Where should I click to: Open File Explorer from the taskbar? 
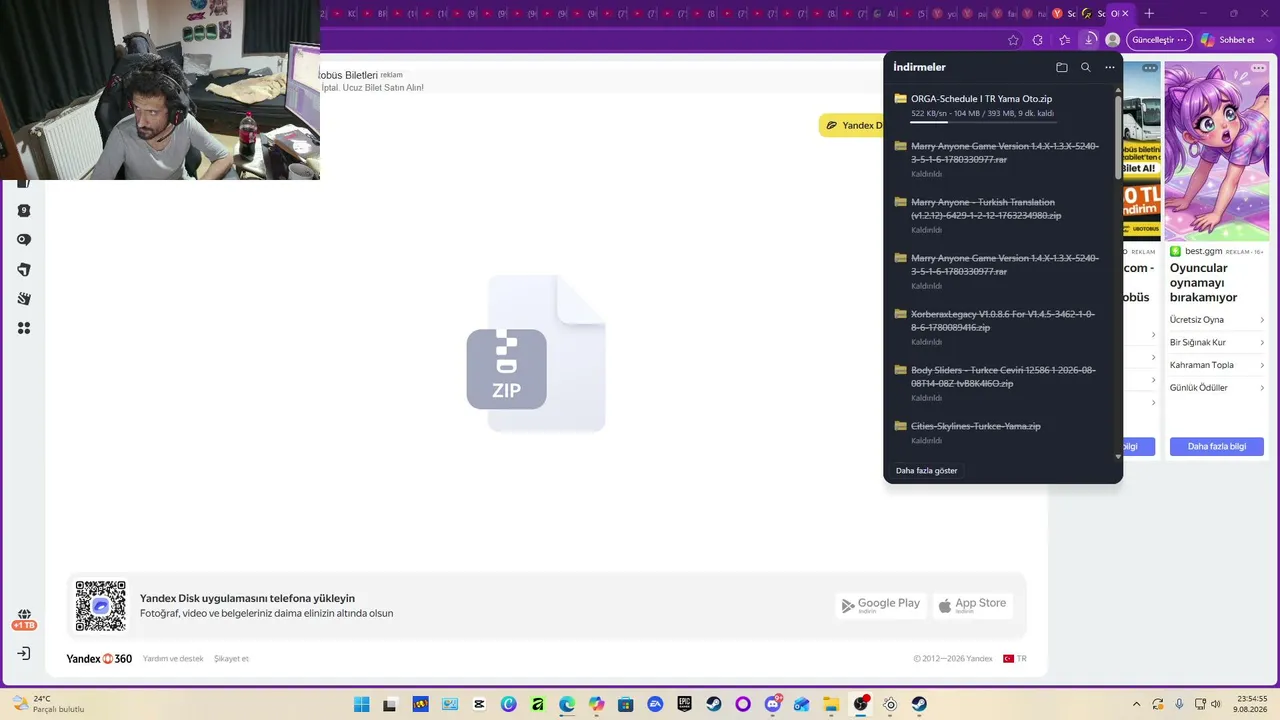coord(831,704)
